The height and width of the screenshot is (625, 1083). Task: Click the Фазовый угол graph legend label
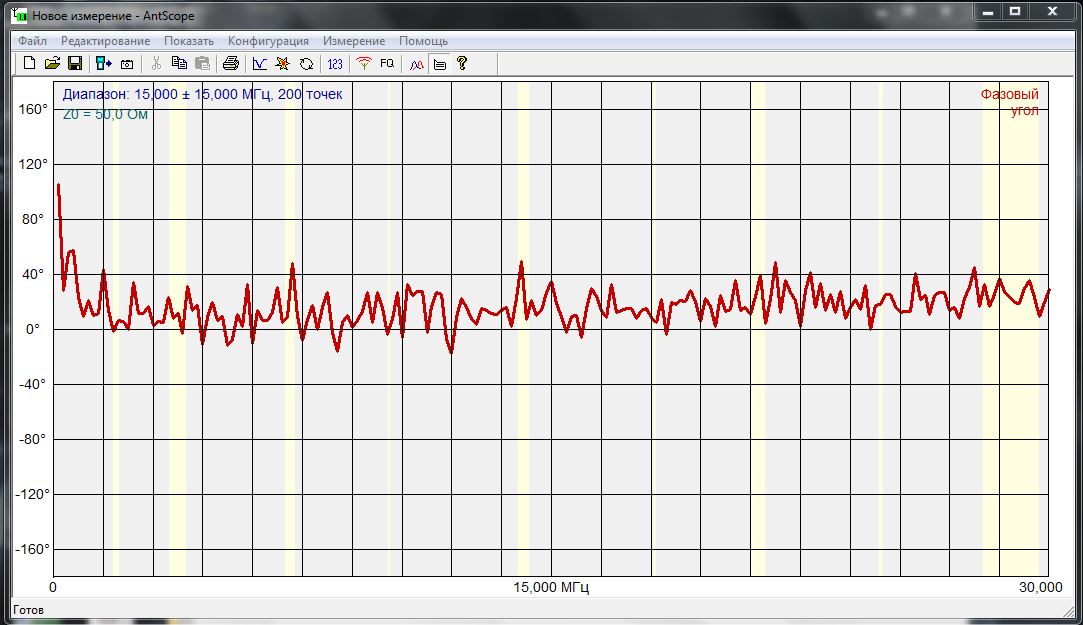click(x=1009, y=102)
